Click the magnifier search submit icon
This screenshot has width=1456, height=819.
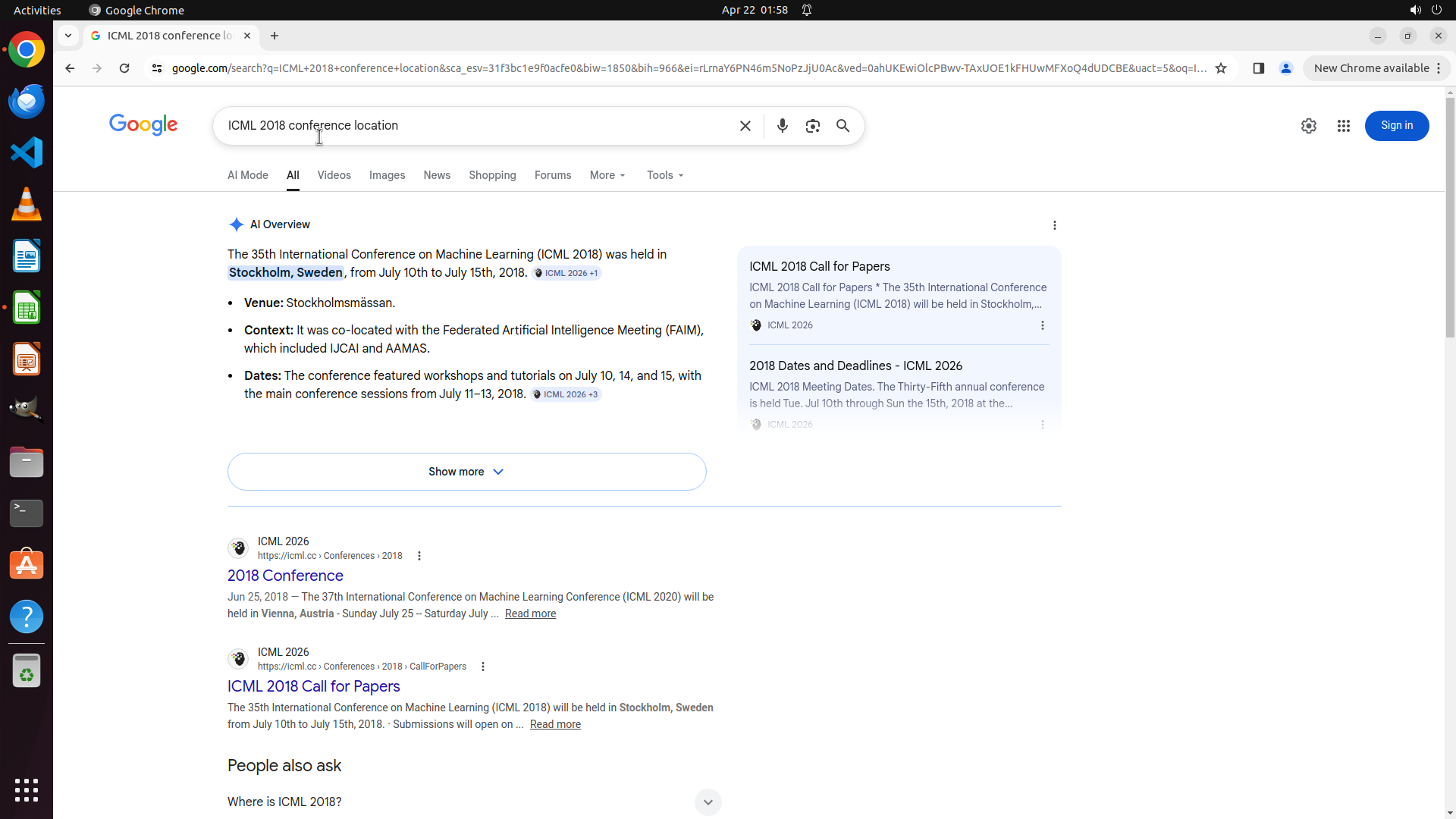coord(843,126)
